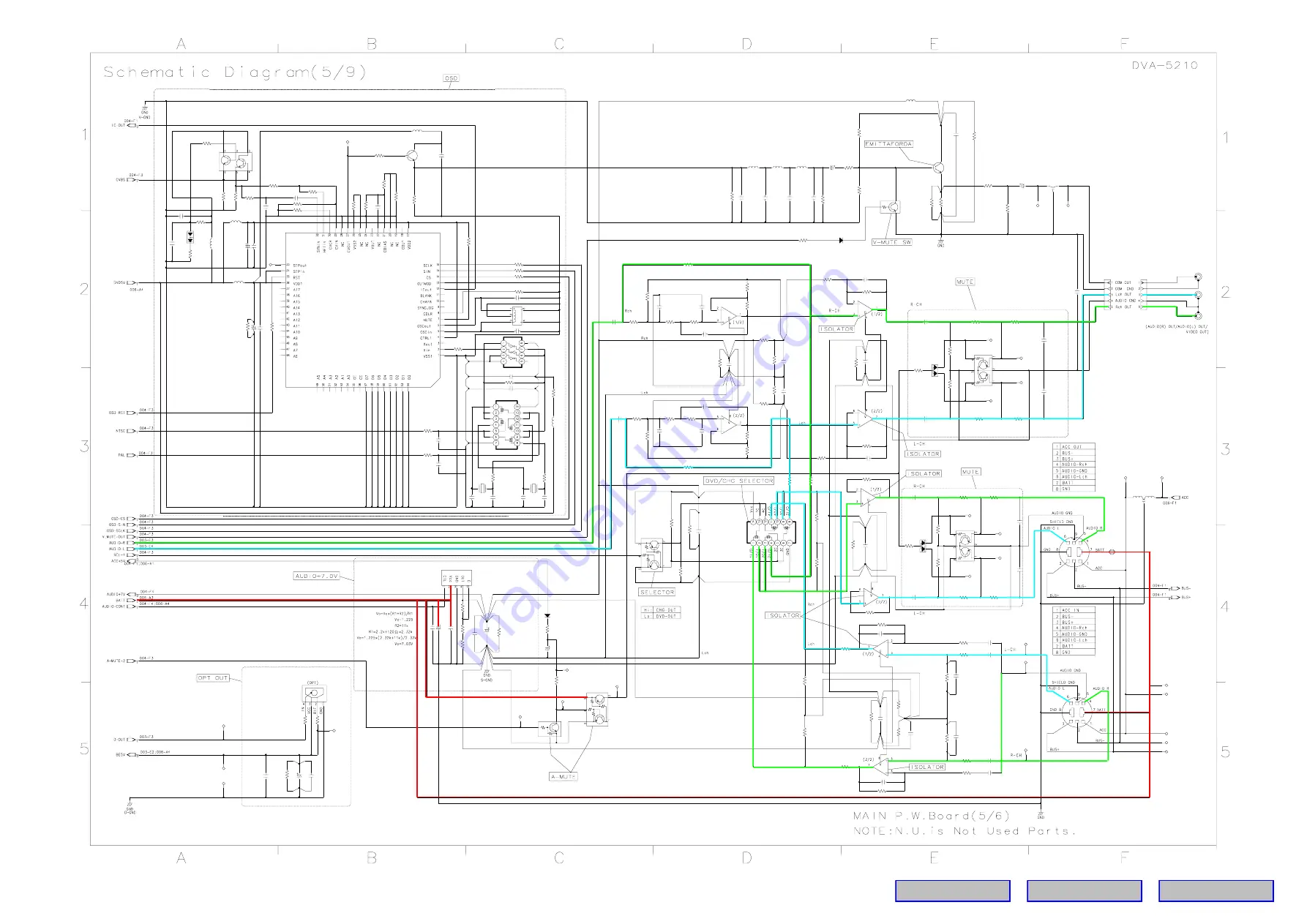The image size is (1307, 924).
Task: Click the "IC OUT" port label
Action: pyautogui.click(x=119, y=125)
